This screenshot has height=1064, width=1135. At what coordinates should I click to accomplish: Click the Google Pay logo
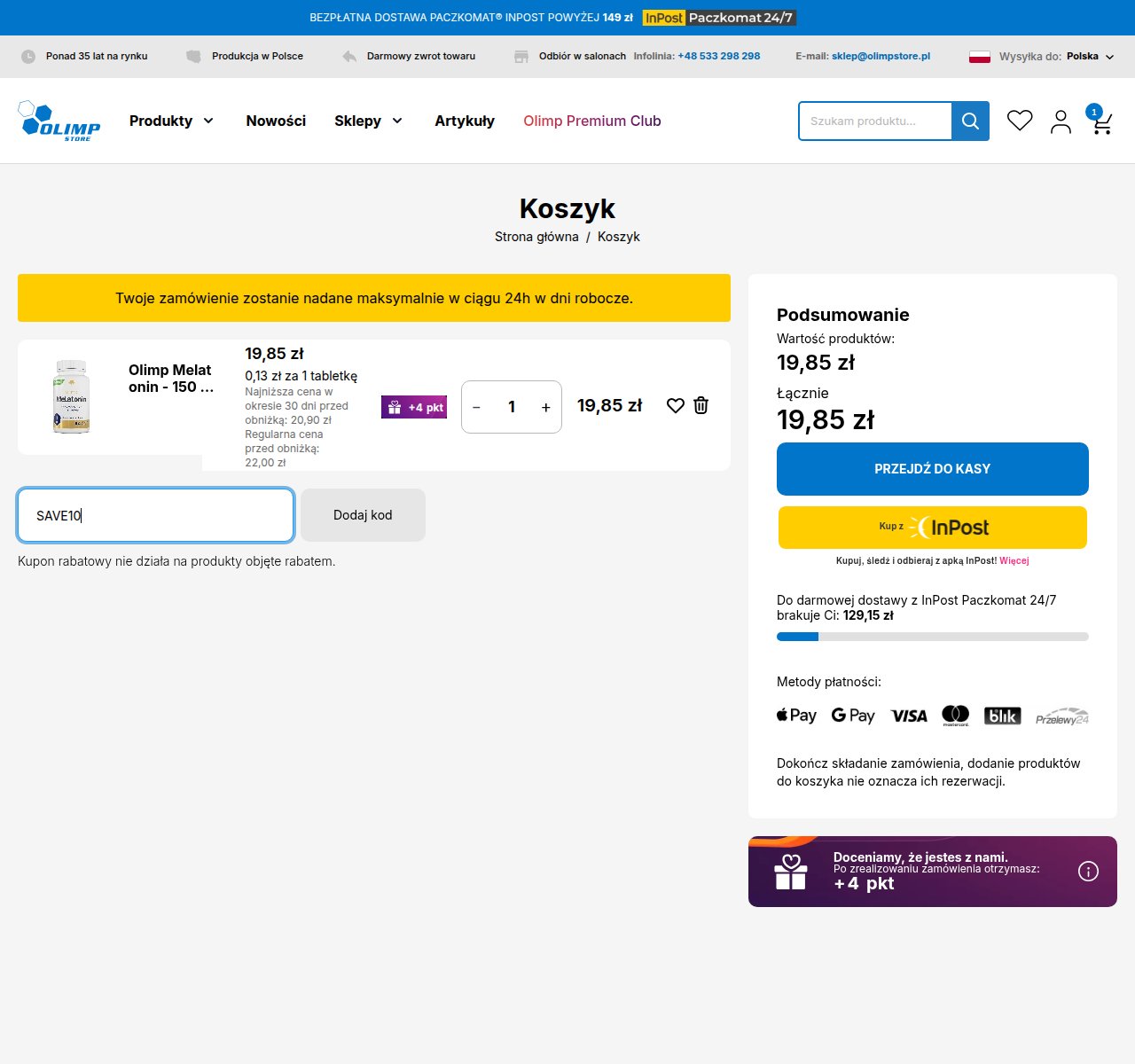(x=853, y=716)
